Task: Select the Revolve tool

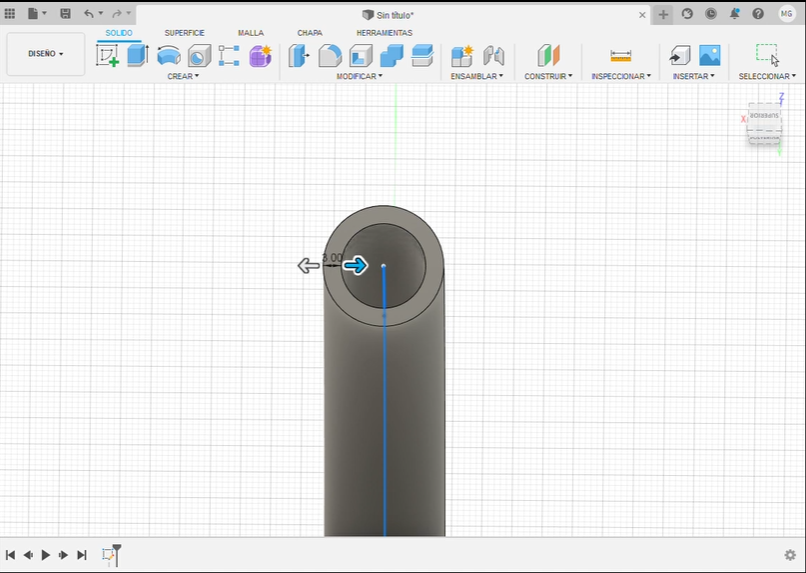Action: [169, 56]
